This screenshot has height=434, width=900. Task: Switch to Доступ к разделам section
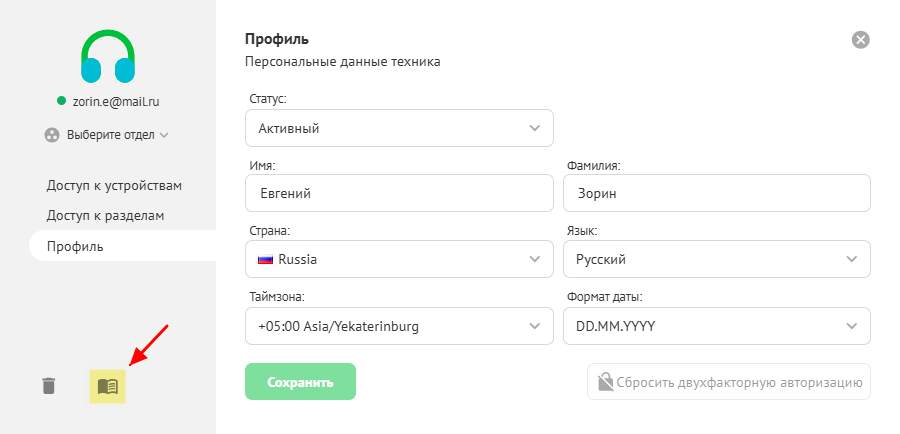coord(105,215)
